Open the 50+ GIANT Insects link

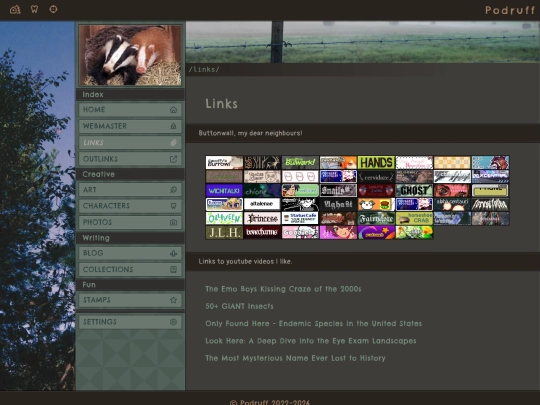pos(239,306)
